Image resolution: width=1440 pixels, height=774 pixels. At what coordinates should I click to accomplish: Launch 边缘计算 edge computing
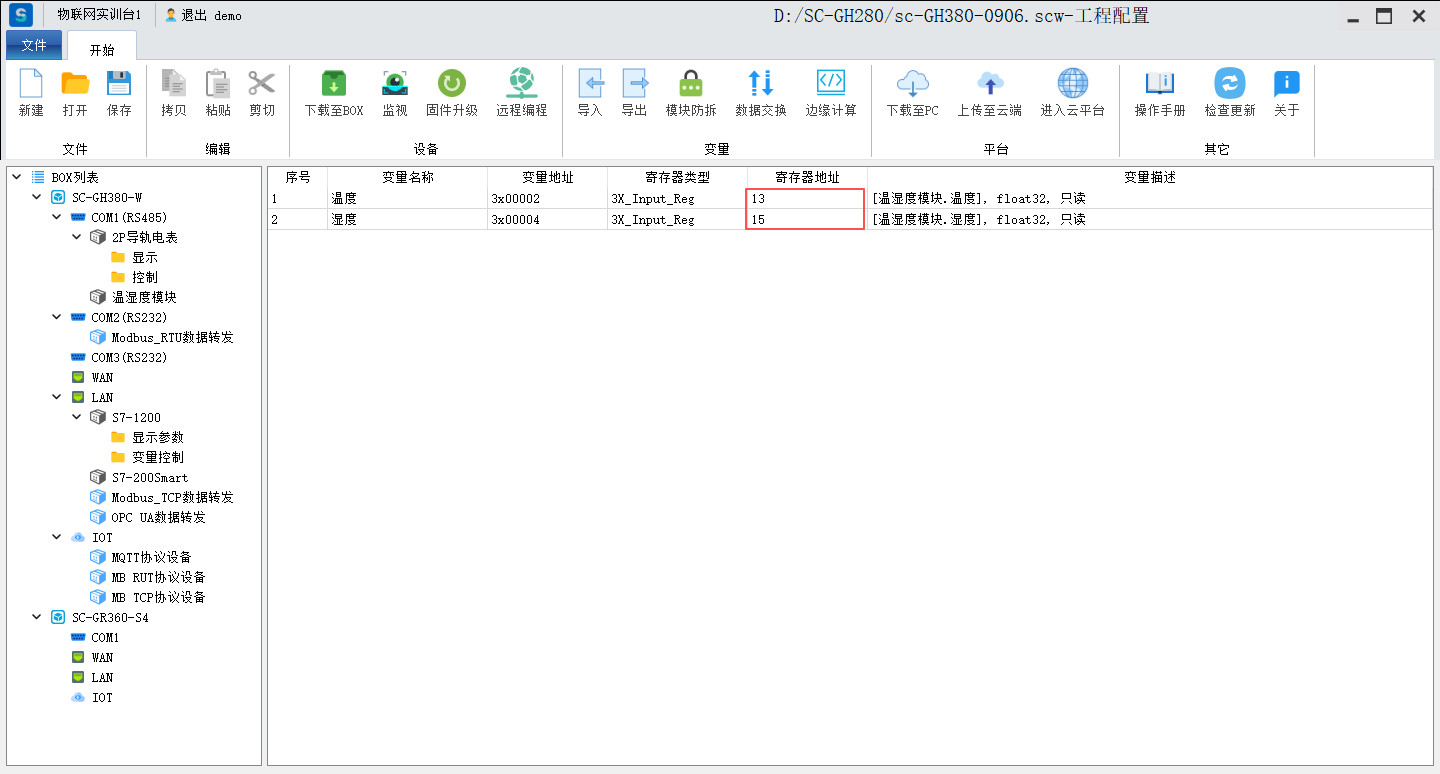coord(830,84)
